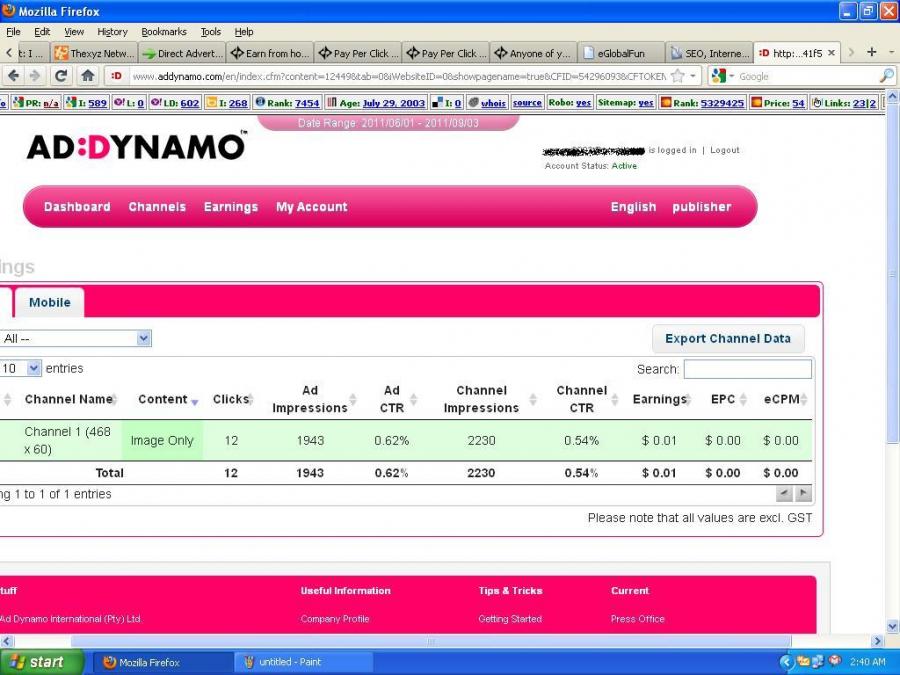The image size is (900, 675).
Task: Open the View menu
Action: point(73,32)
